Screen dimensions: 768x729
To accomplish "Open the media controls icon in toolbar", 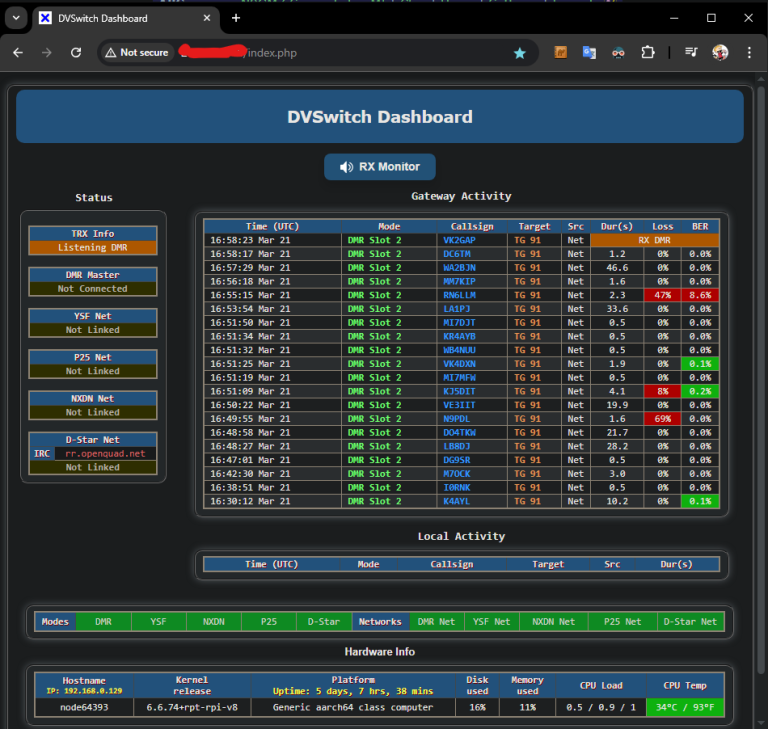I will (691, 52).
